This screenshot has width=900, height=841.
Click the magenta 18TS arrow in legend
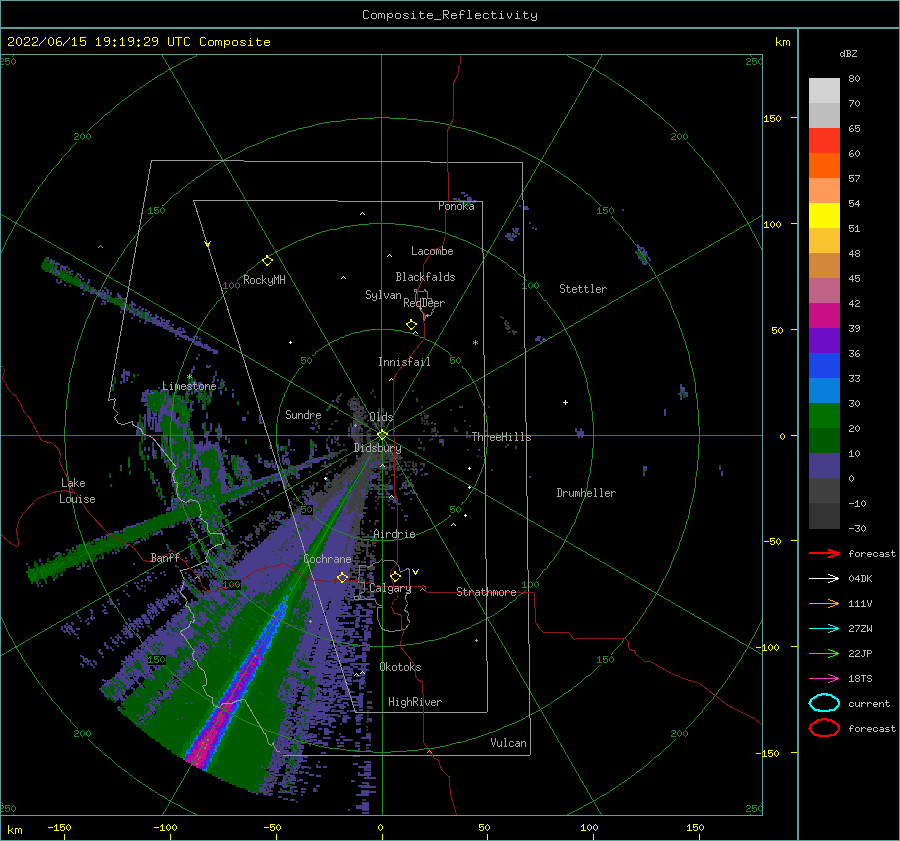pos(824,679)
